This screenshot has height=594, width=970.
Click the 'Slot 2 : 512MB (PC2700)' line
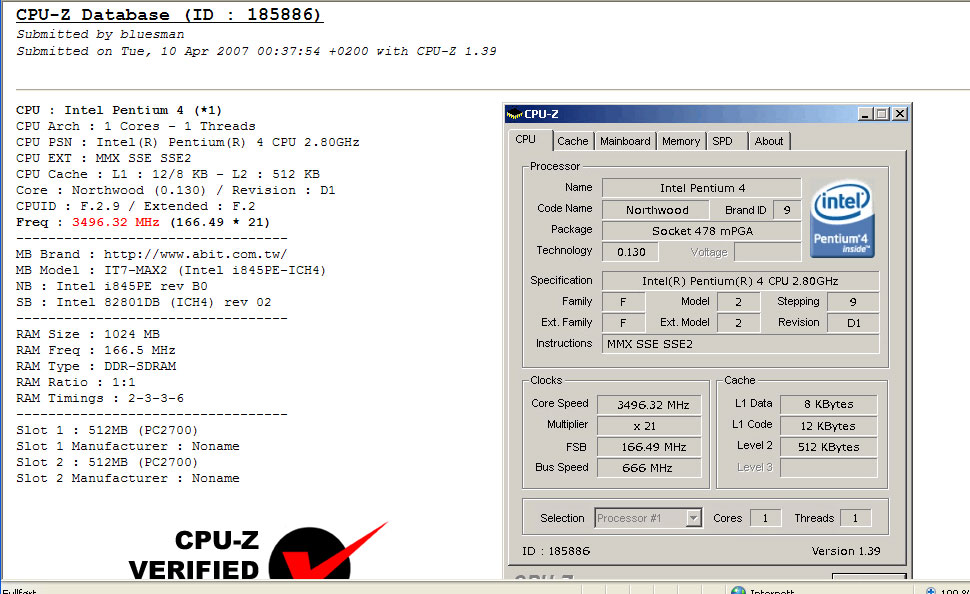[107, 463]
